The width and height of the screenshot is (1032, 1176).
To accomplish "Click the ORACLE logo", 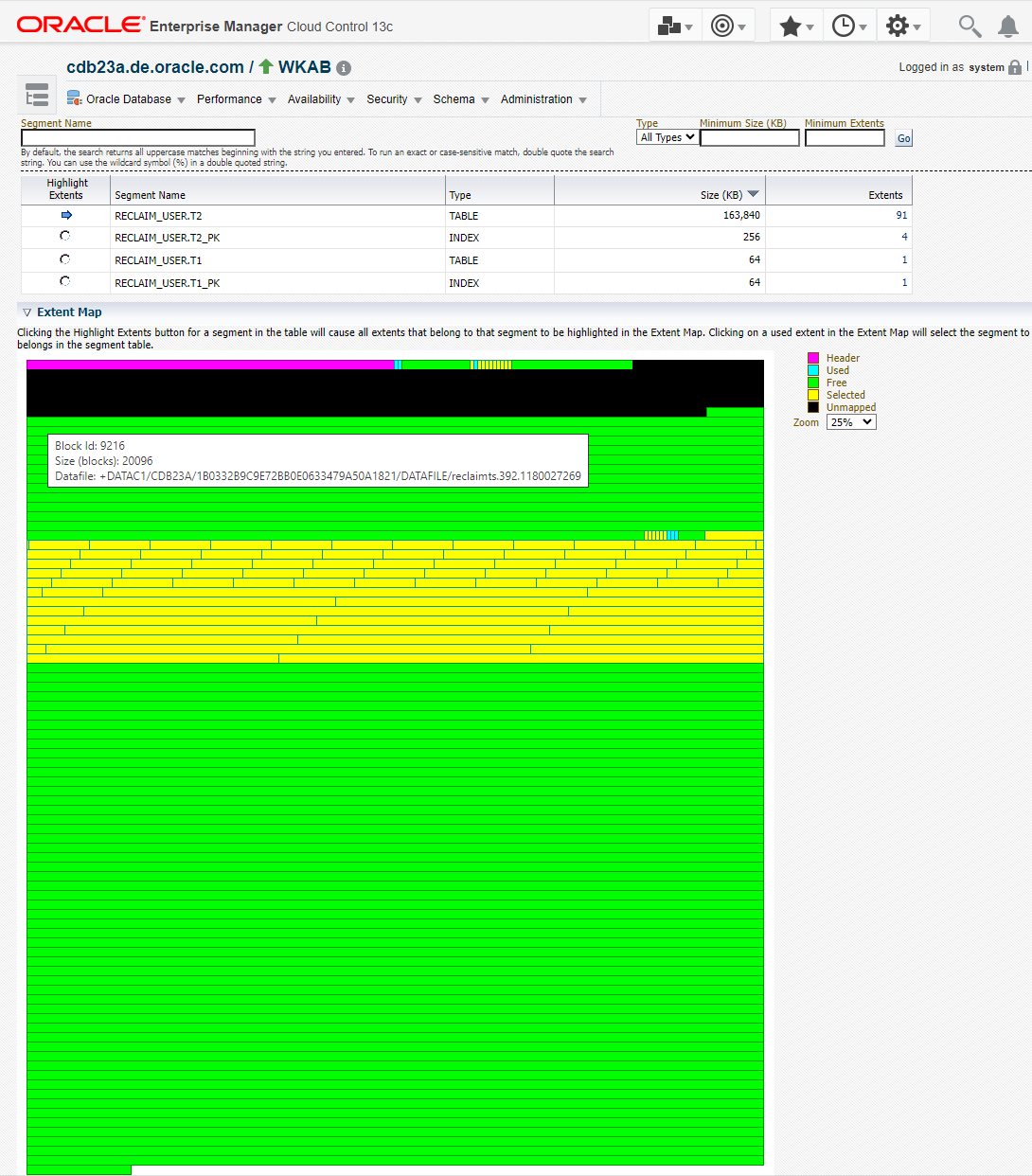I will click(80, 25).
